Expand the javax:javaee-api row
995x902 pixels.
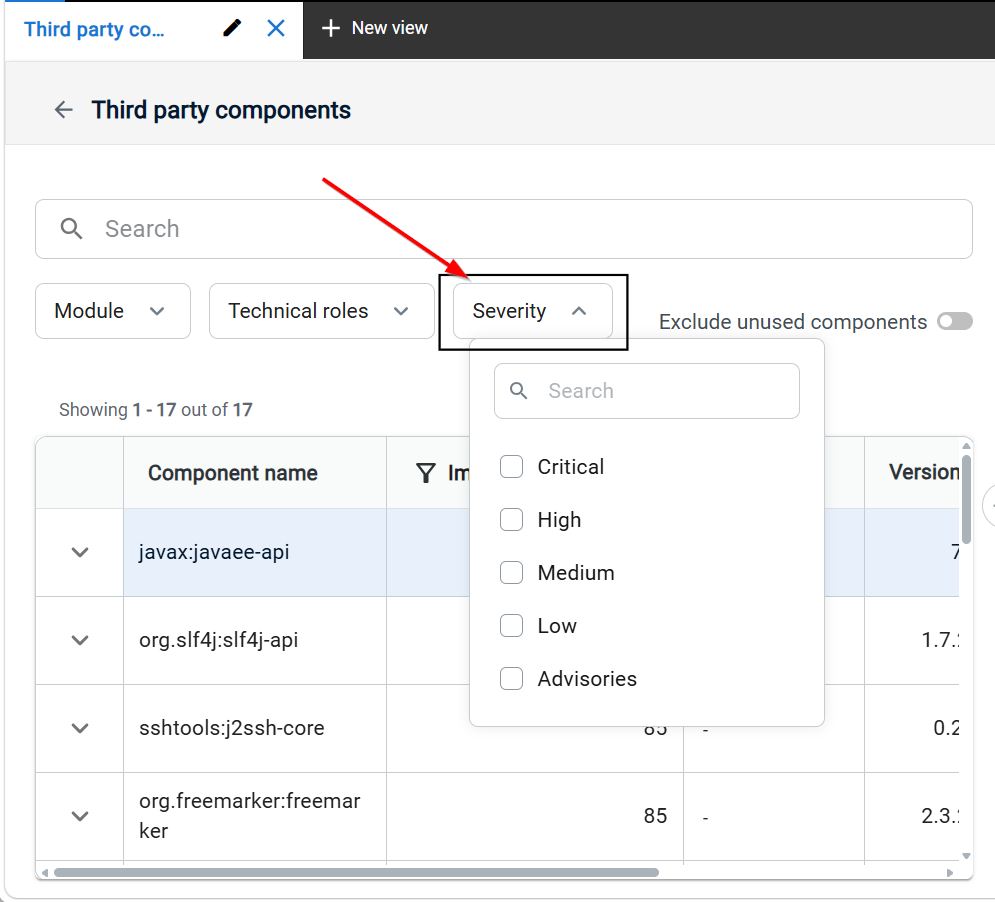[80, 552]
